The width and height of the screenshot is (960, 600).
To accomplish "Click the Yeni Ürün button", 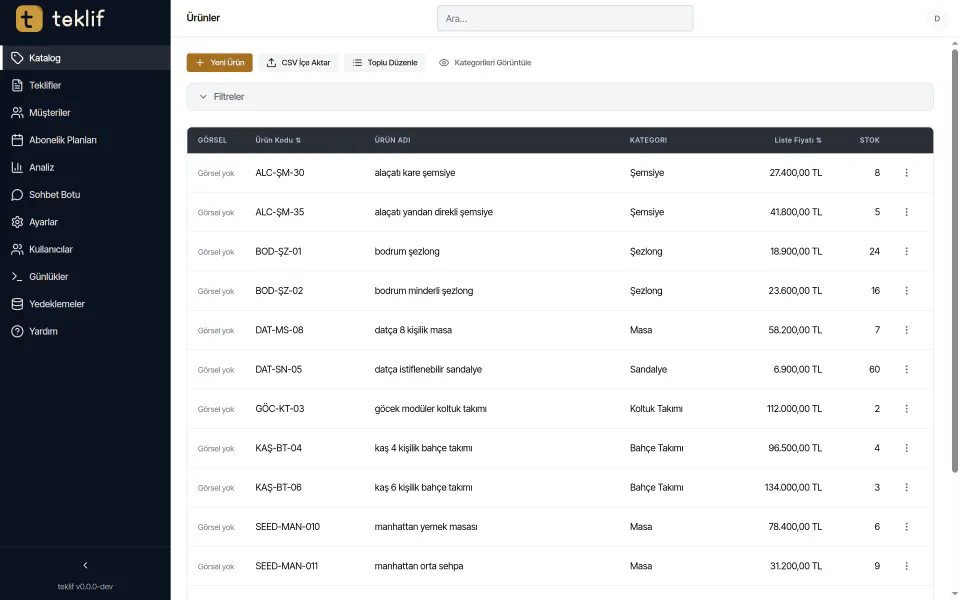I will [x=219, y=62].
